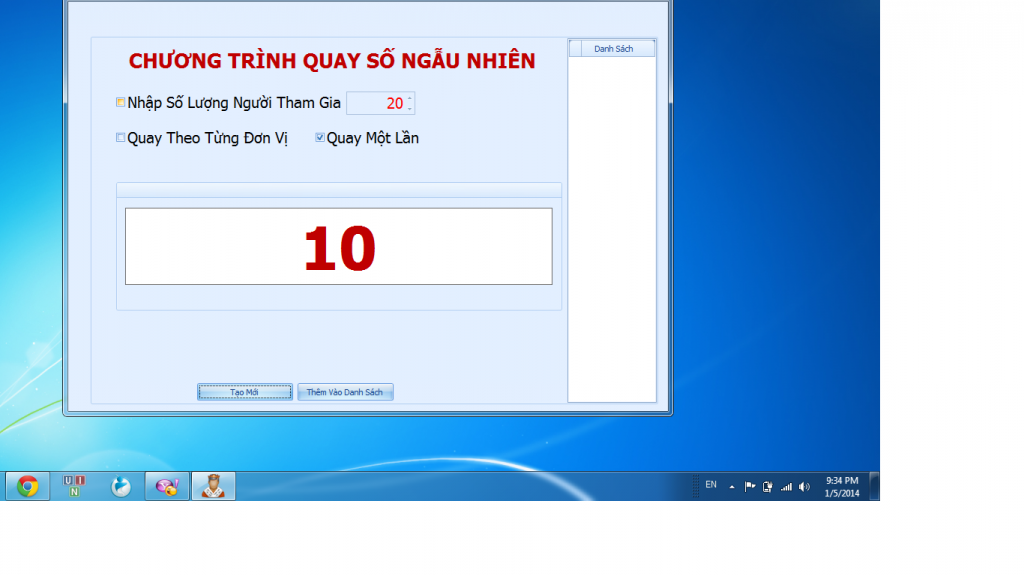The width and height of the screenshot is (1024, 575).
Task: Click the EN language indicator in the tray
Action: (x=711, y=485)
